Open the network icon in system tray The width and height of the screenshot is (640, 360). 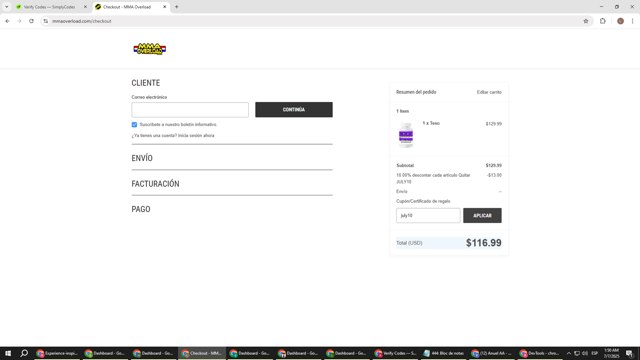(x=577, y=353)
